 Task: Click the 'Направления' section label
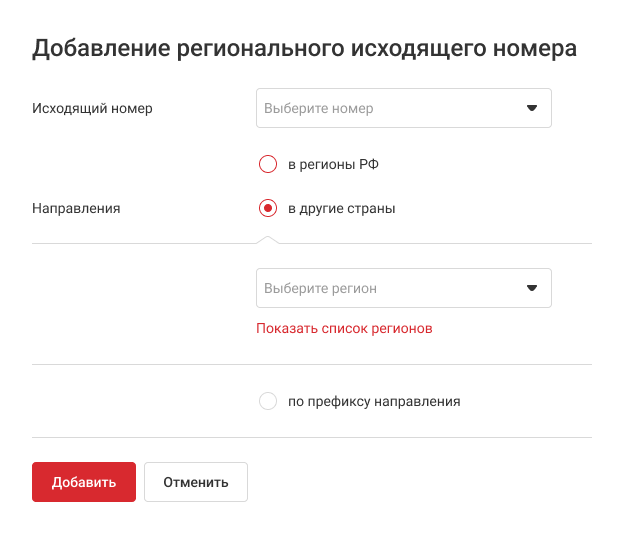tap(76, 209)
